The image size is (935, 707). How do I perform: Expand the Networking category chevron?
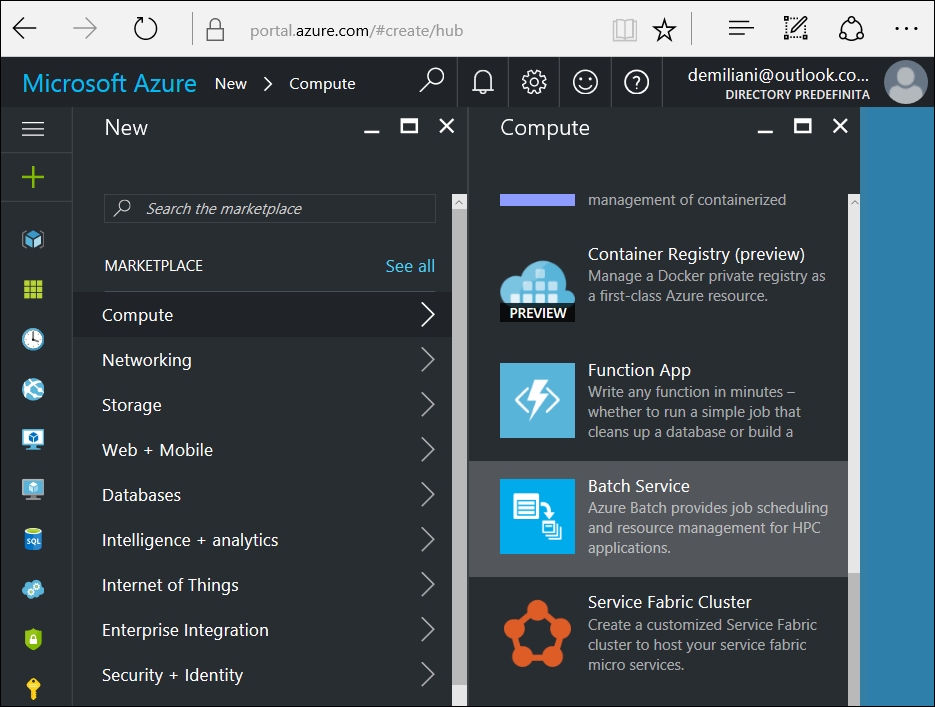tap(428, 360)
